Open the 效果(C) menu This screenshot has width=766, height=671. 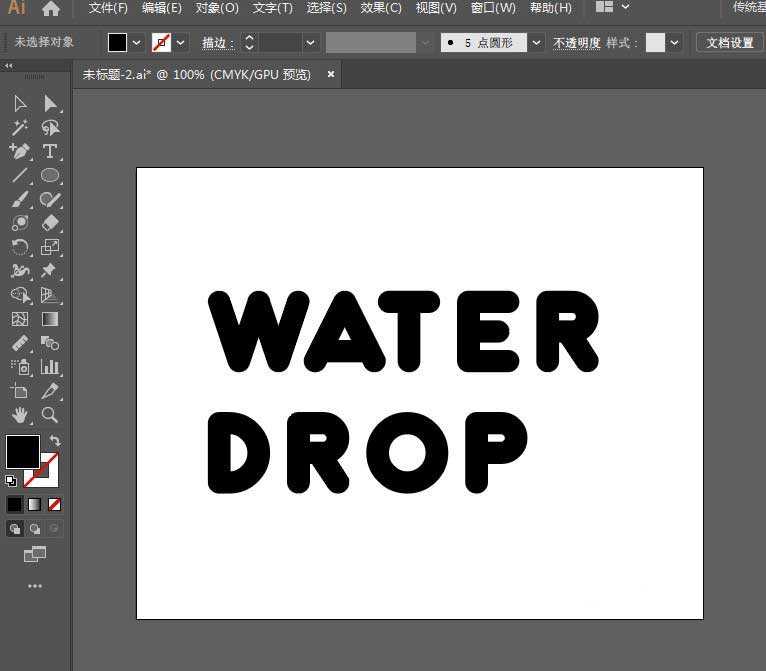pyautogui.click(x=381, y=8)
